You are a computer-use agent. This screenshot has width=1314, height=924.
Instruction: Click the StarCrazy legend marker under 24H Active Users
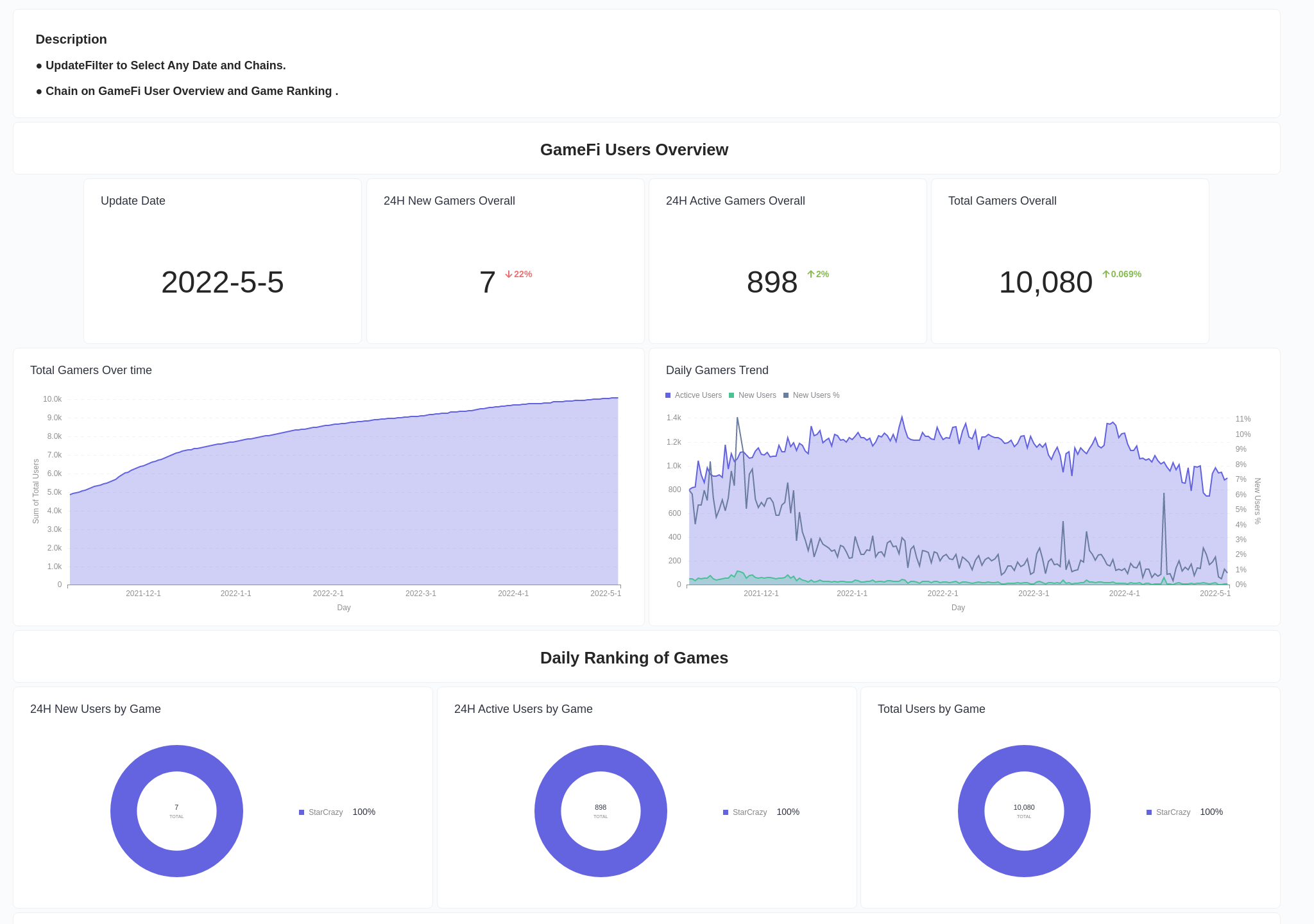(725, 812)
